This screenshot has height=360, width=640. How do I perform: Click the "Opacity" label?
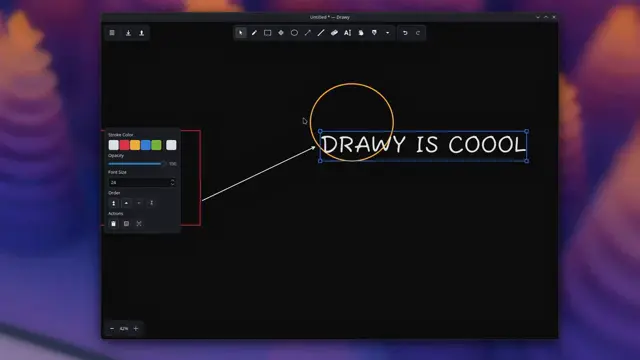(x=116, y=156)
